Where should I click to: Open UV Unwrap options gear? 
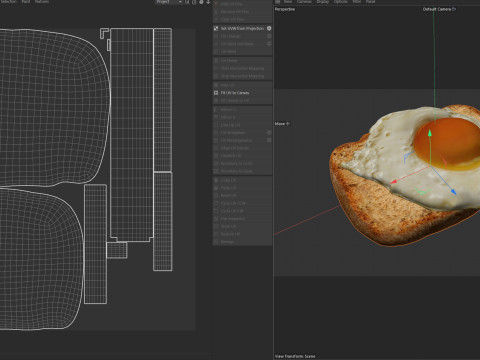pos(269,36)
